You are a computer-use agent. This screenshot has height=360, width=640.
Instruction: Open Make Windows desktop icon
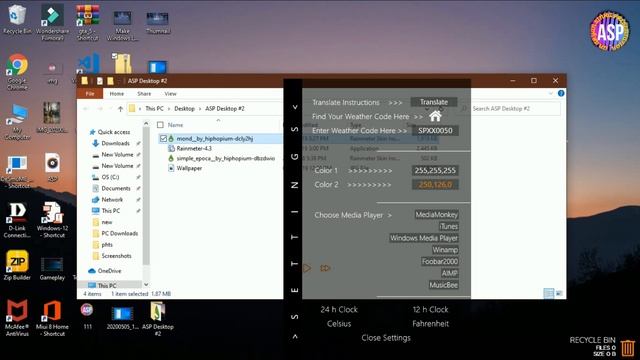point(122,25)
